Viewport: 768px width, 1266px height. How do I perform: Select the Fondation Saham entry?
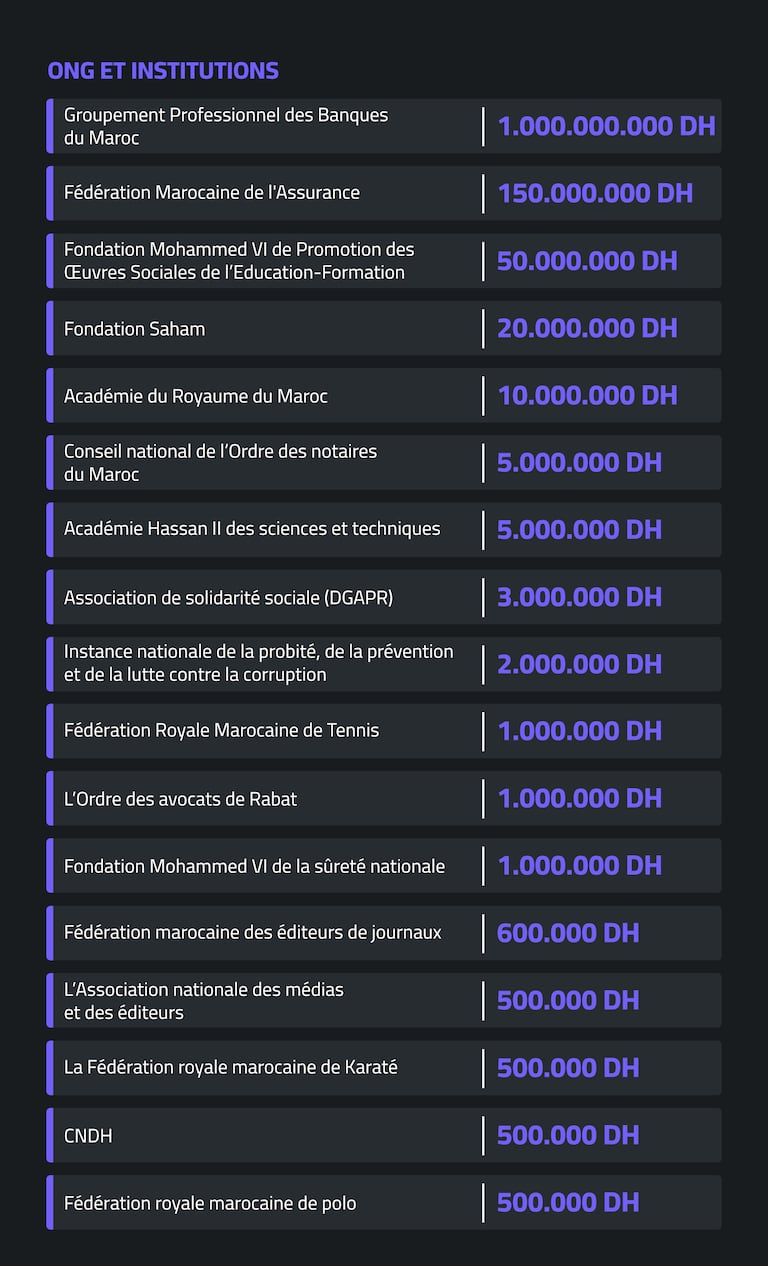(135, 328)
